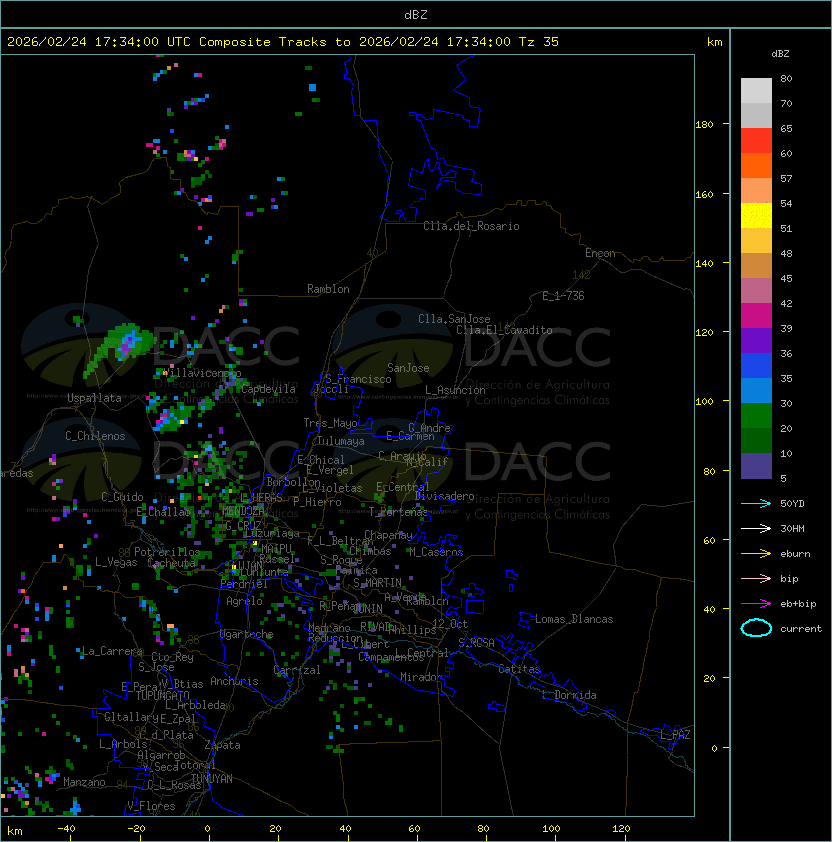832x842 pixels.
Task: Click the 'Tz 35' value in header
Action: [x=539, y=42]
